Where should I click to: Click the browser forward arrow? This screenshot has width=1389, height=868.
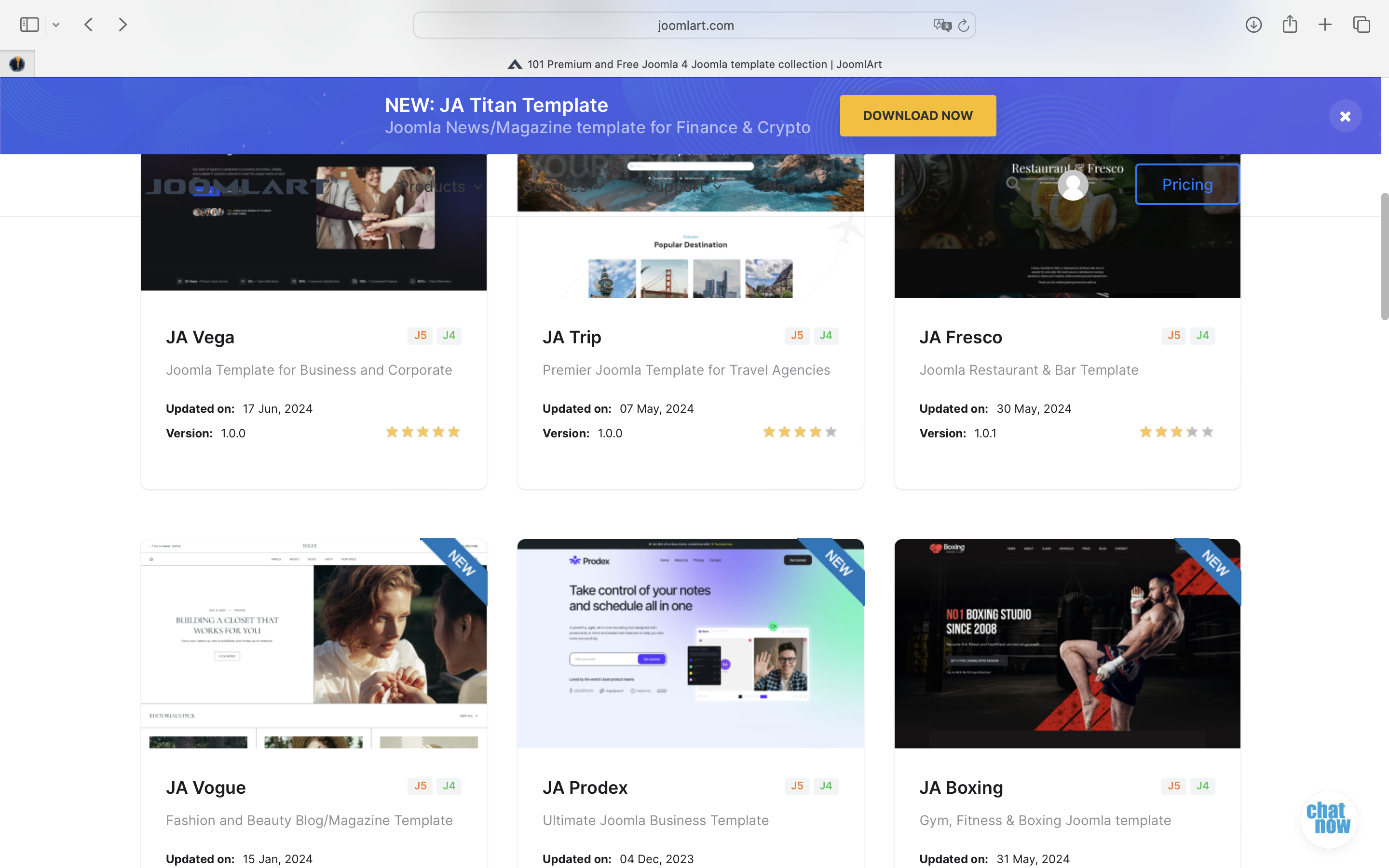[122, 25]
